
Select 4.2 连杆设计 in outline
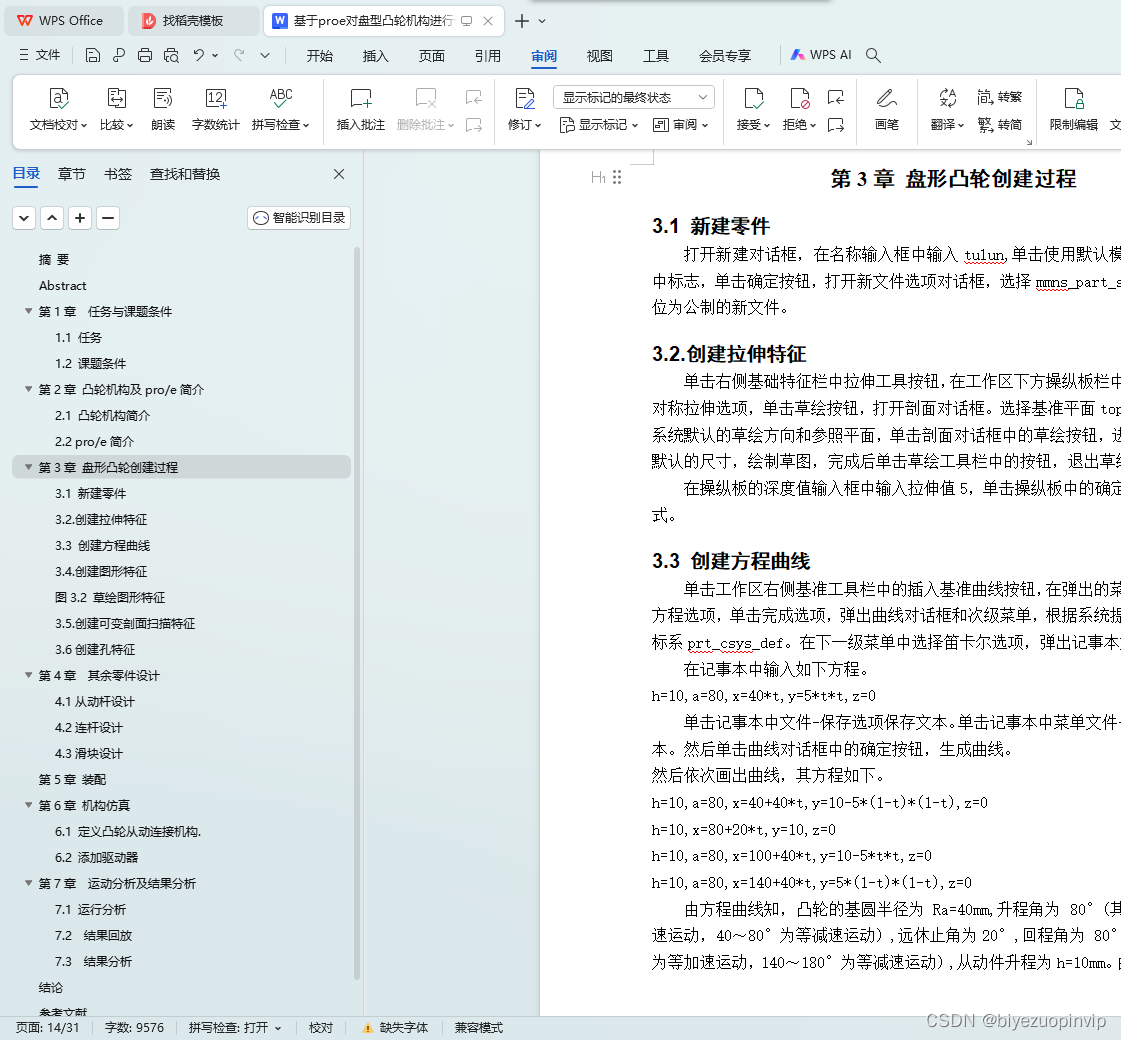pyautogui.click(x=89, y=728)
